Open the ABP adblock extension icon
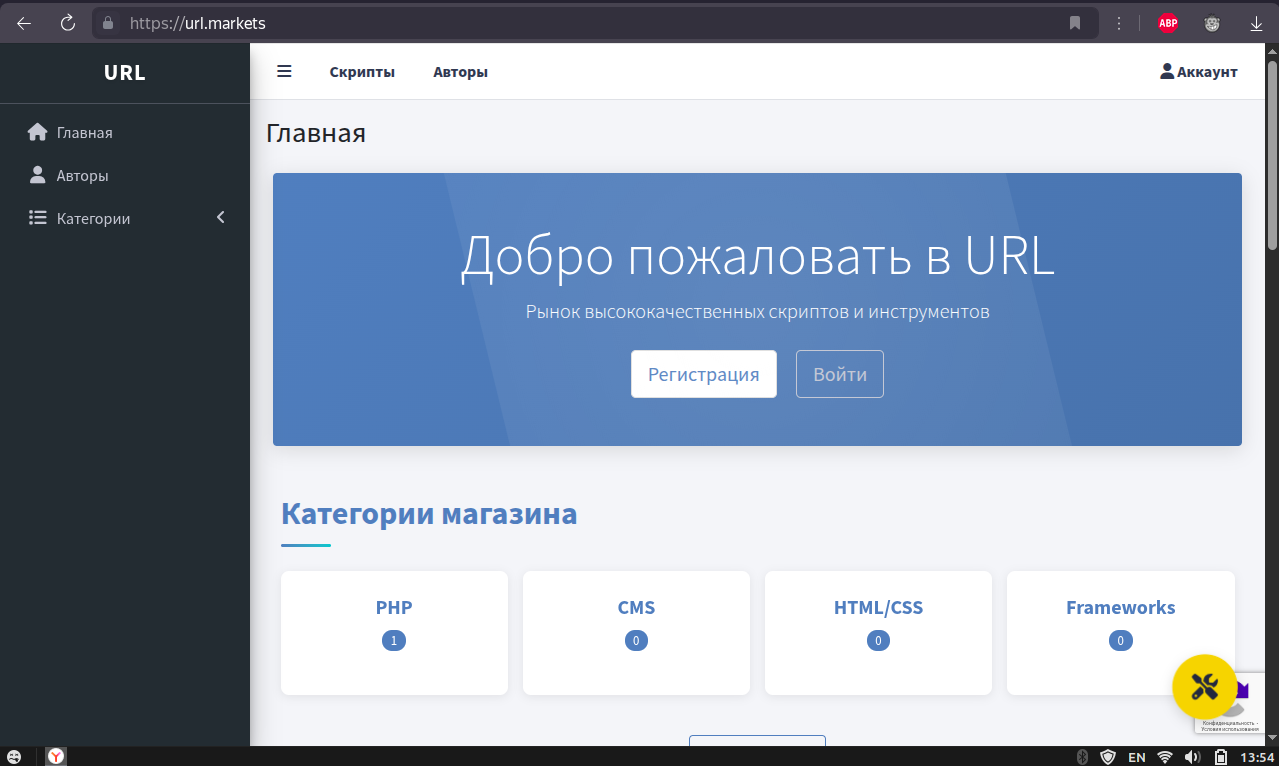The height and width of the screenshot is (766, 1279). [1167, 23]
